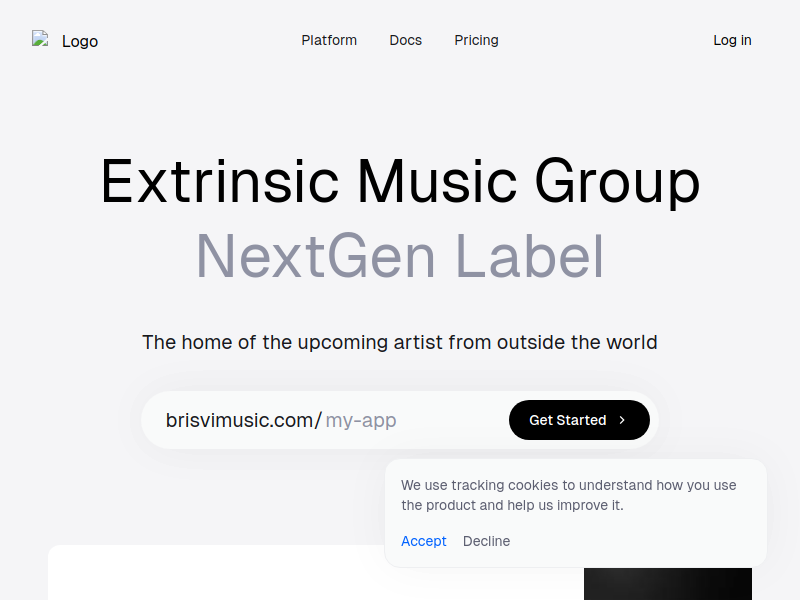Screen dimensions: 800x600
Task: Click the Get Started button
Action: click(579, 420)
